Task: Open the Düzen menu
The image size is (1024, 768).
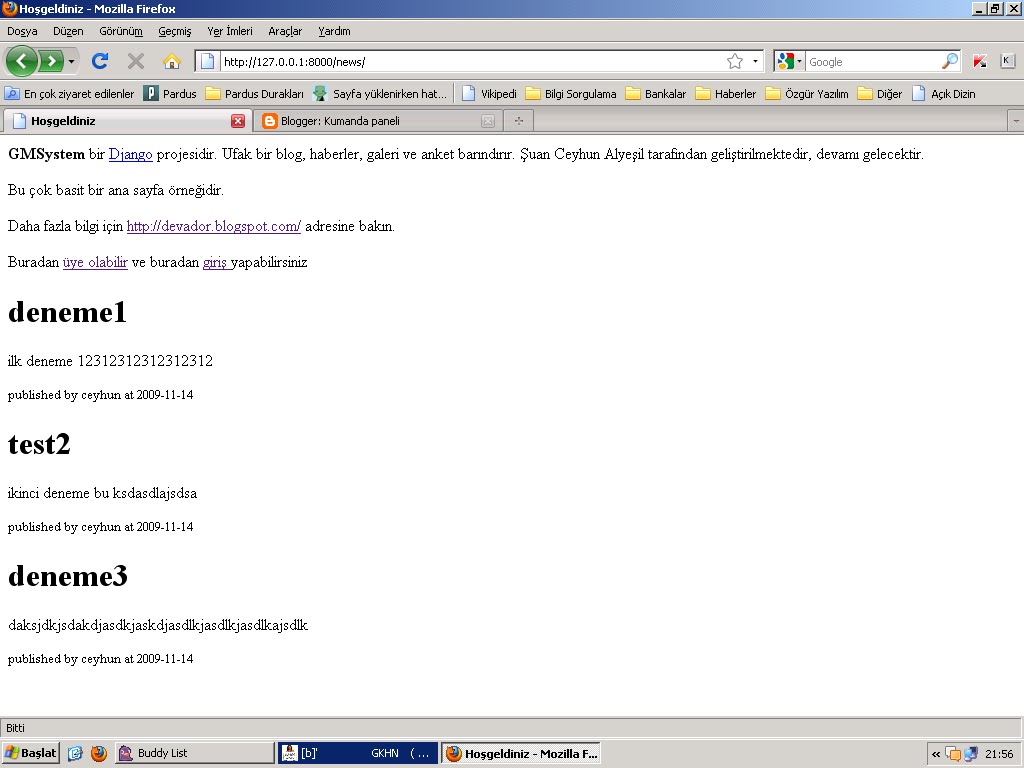Action: tap(68, 31)
